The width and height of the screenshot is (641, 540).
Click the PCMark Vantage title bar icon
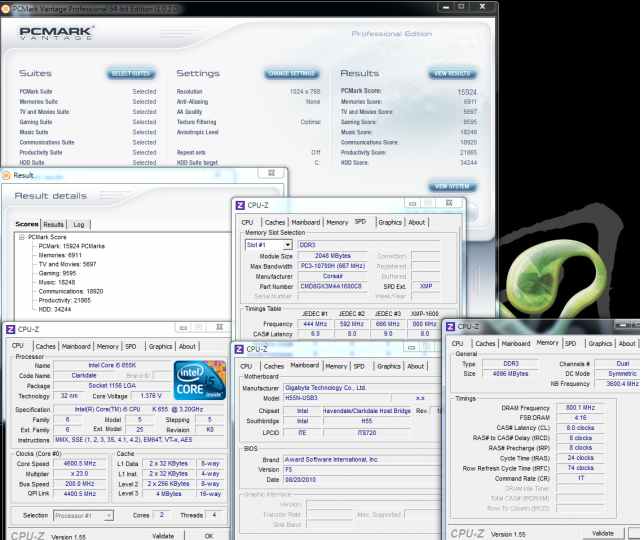tap(6, 9)
